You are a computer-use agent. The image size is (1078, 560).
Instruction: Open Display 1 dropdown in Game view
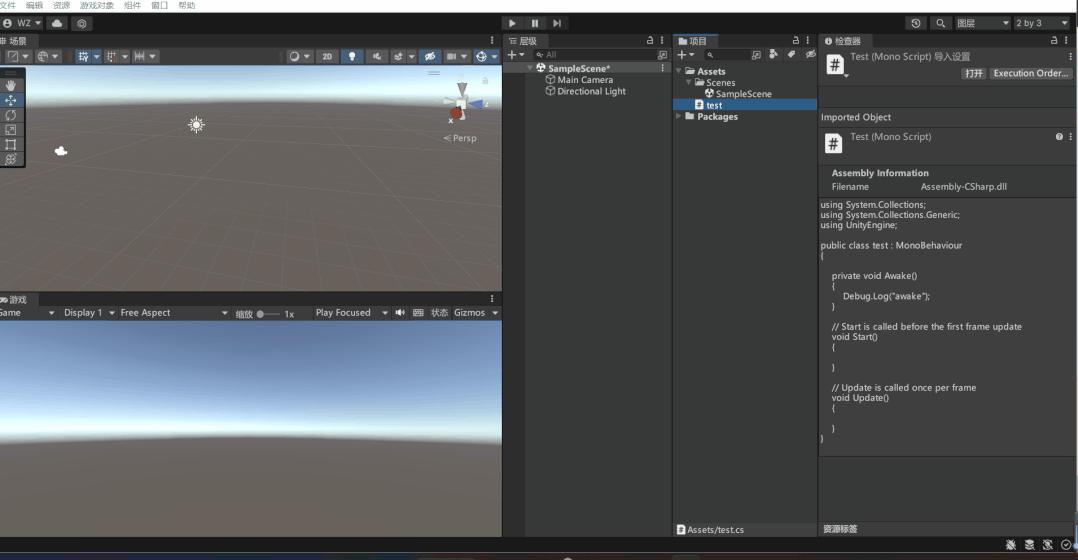tap(89, 313)
